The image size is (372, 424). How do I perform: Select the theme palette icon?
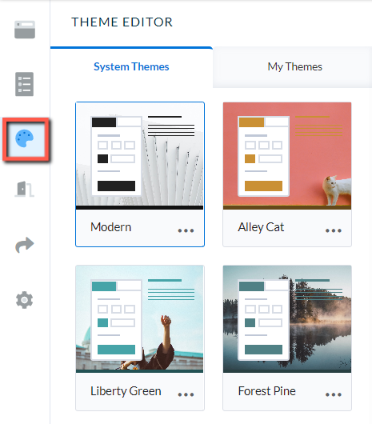tap(25, 139)
